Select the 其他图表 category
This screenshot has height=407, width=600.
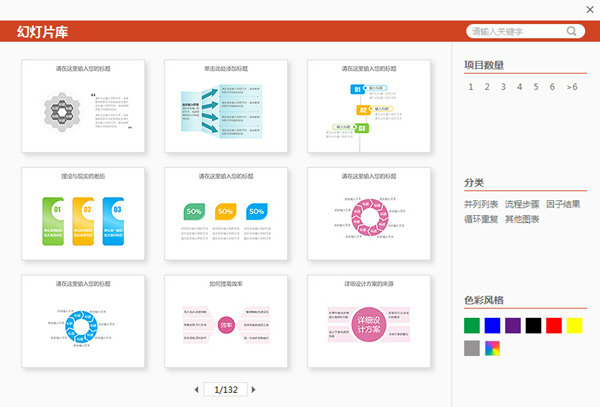pyautogui.click(x=522, y=219)
